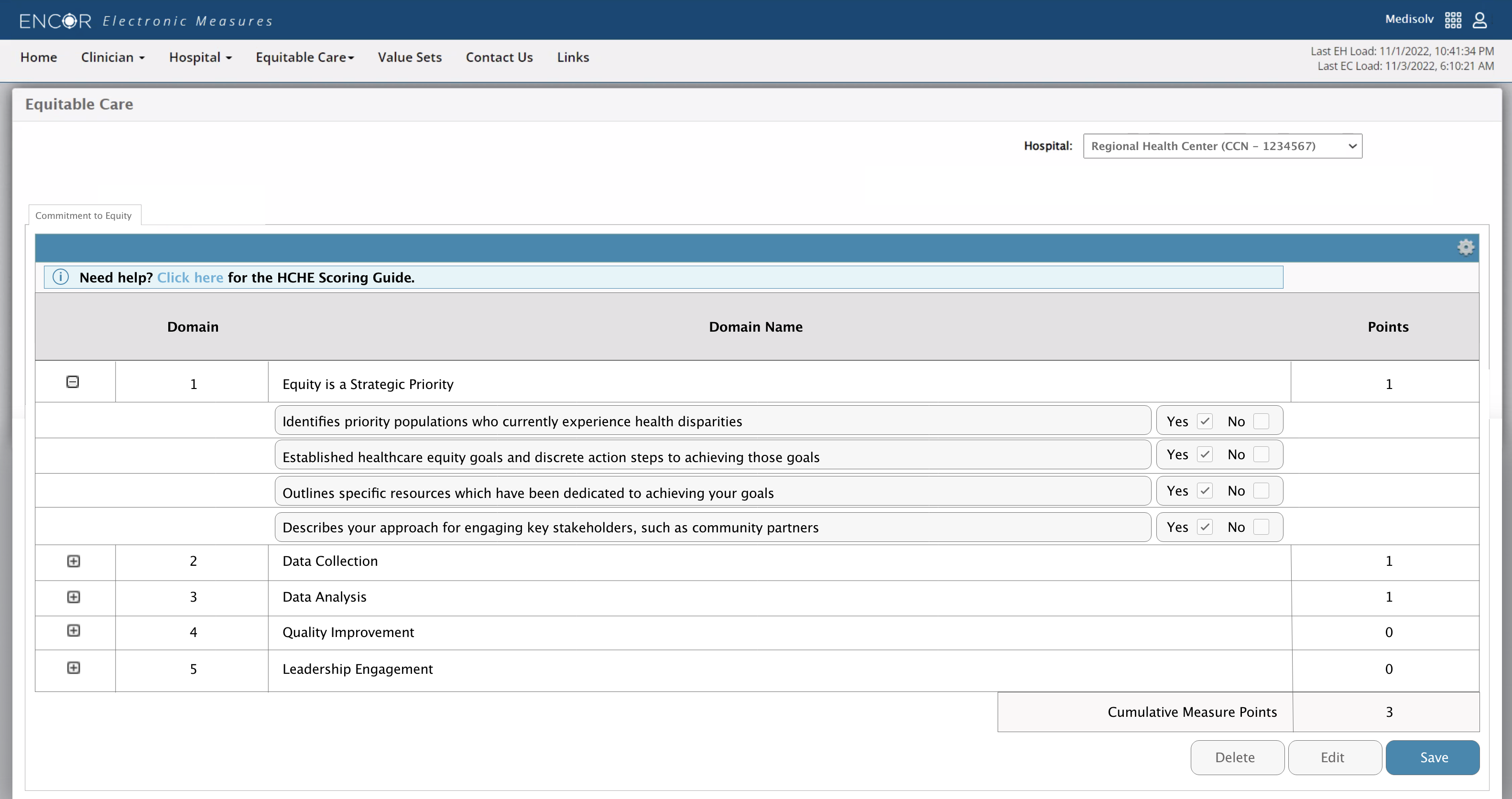Toggle Yes for engaging key stakeholders
The image size is (1512, 799).
[x=1205, y=527]
